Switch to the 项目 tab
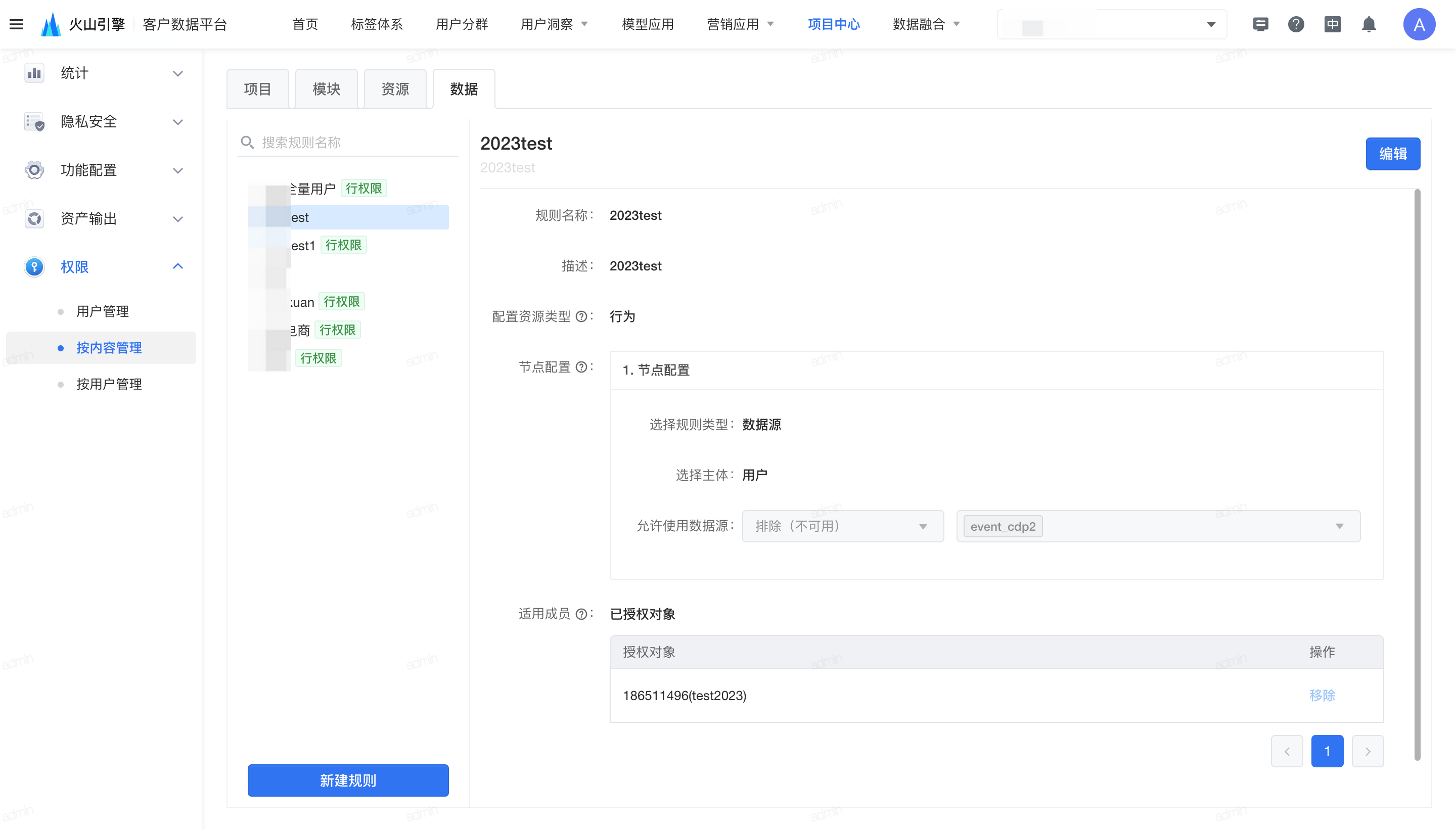Screen dimensions: 1456x830 pyautogui.click(x=258, y=89)
